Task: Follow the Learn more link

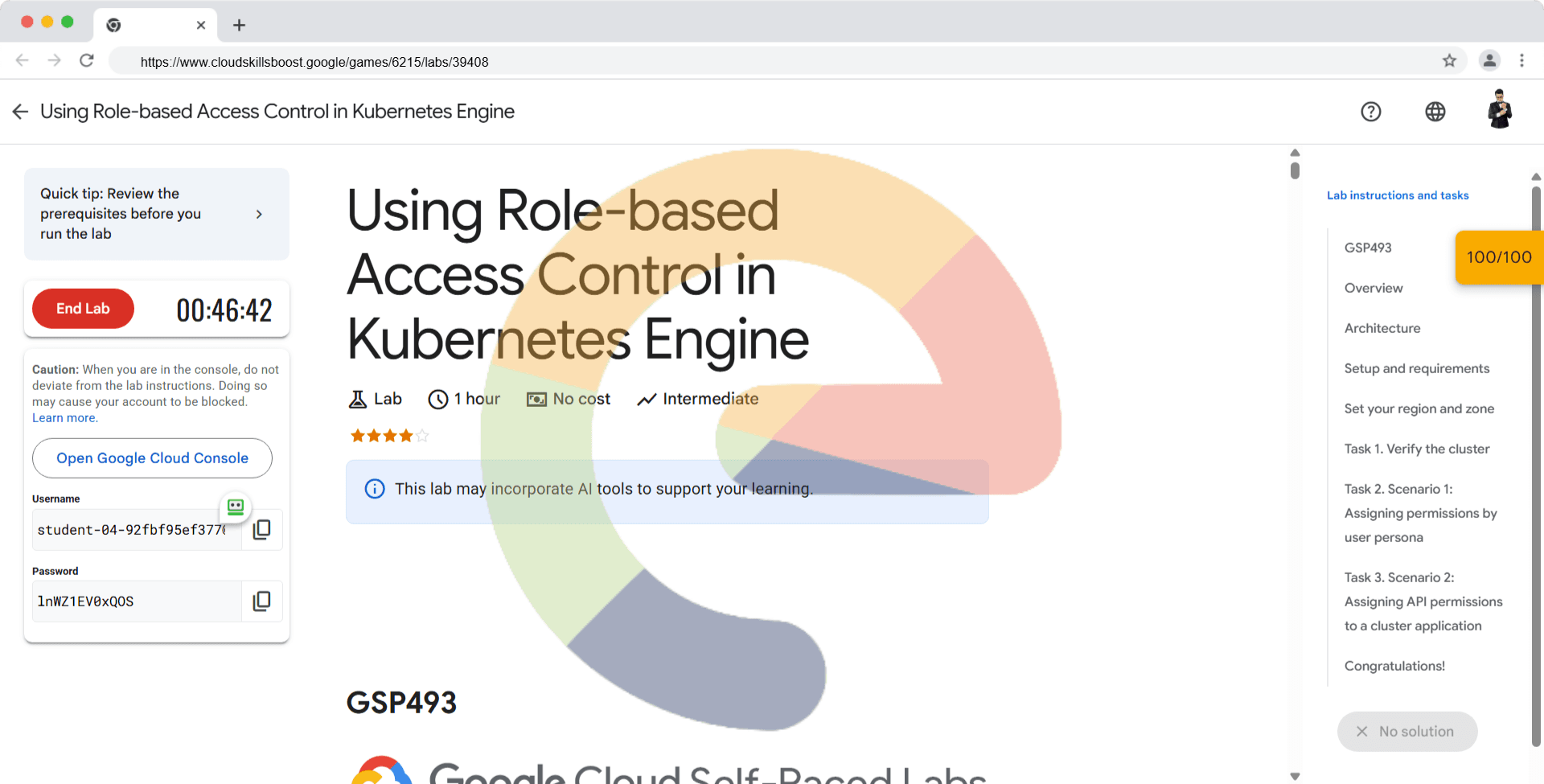Action: click(64, 418)
